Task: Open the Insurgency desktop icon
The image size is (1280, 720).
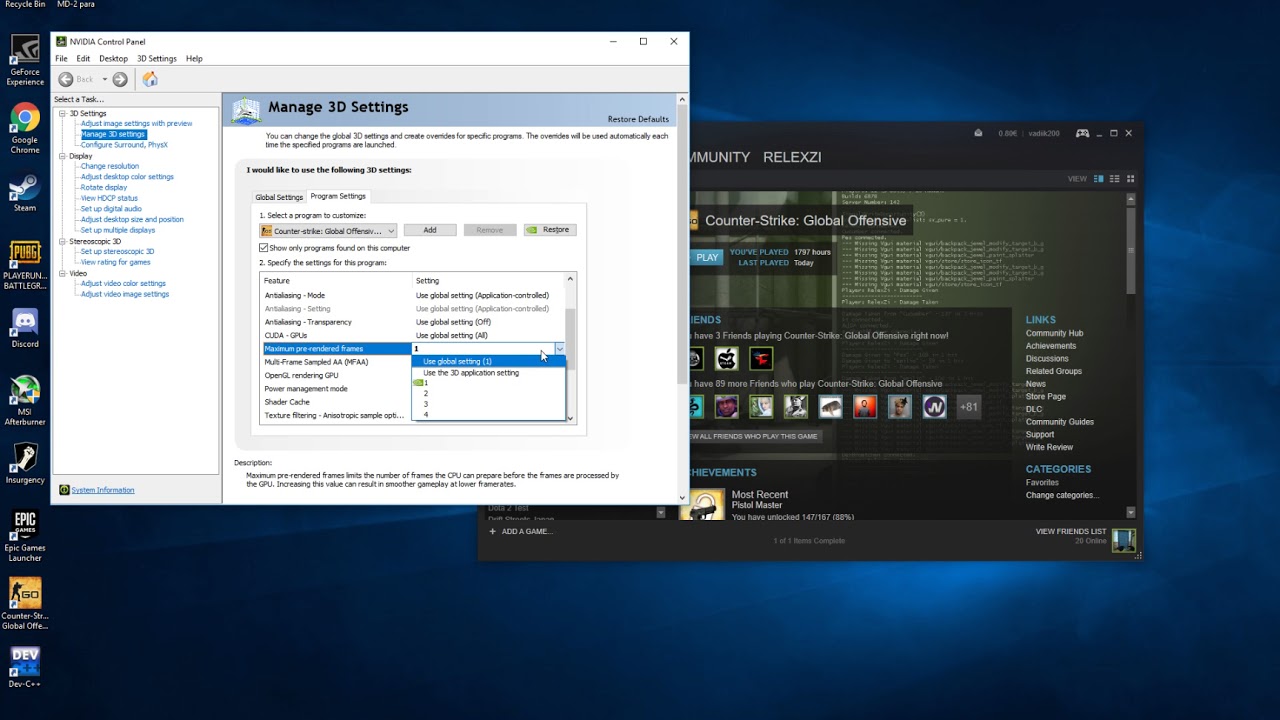Action: [x=25, y=465]
